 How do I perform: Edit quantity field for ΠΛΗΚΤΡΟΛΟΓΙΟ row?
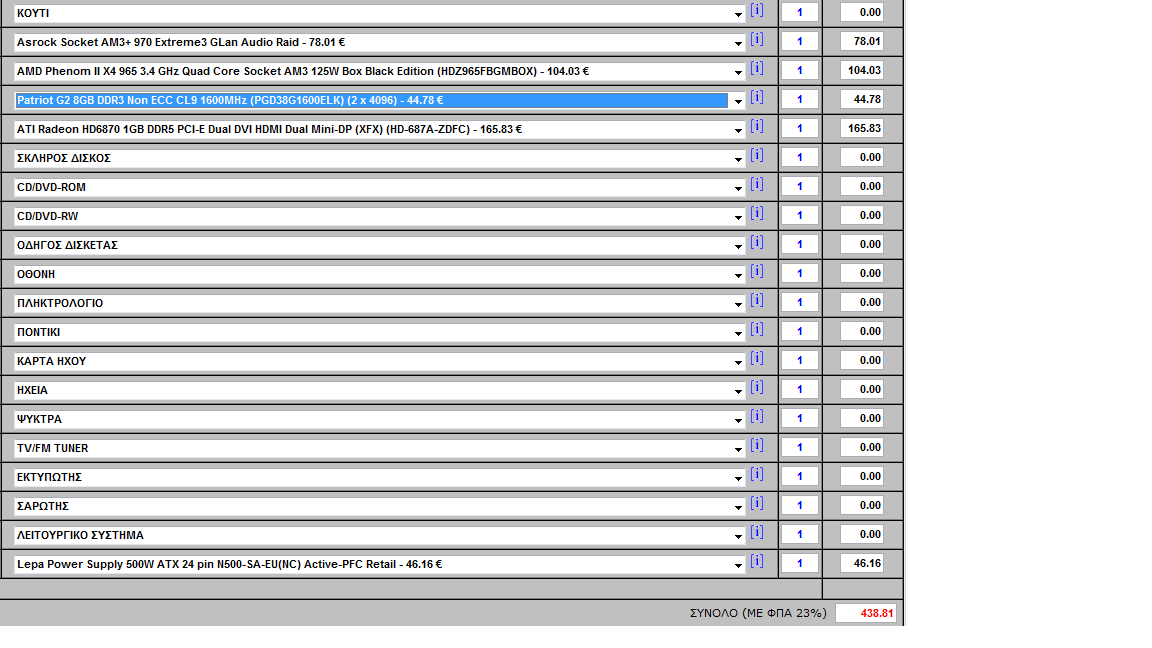click(x=799, y=302)
